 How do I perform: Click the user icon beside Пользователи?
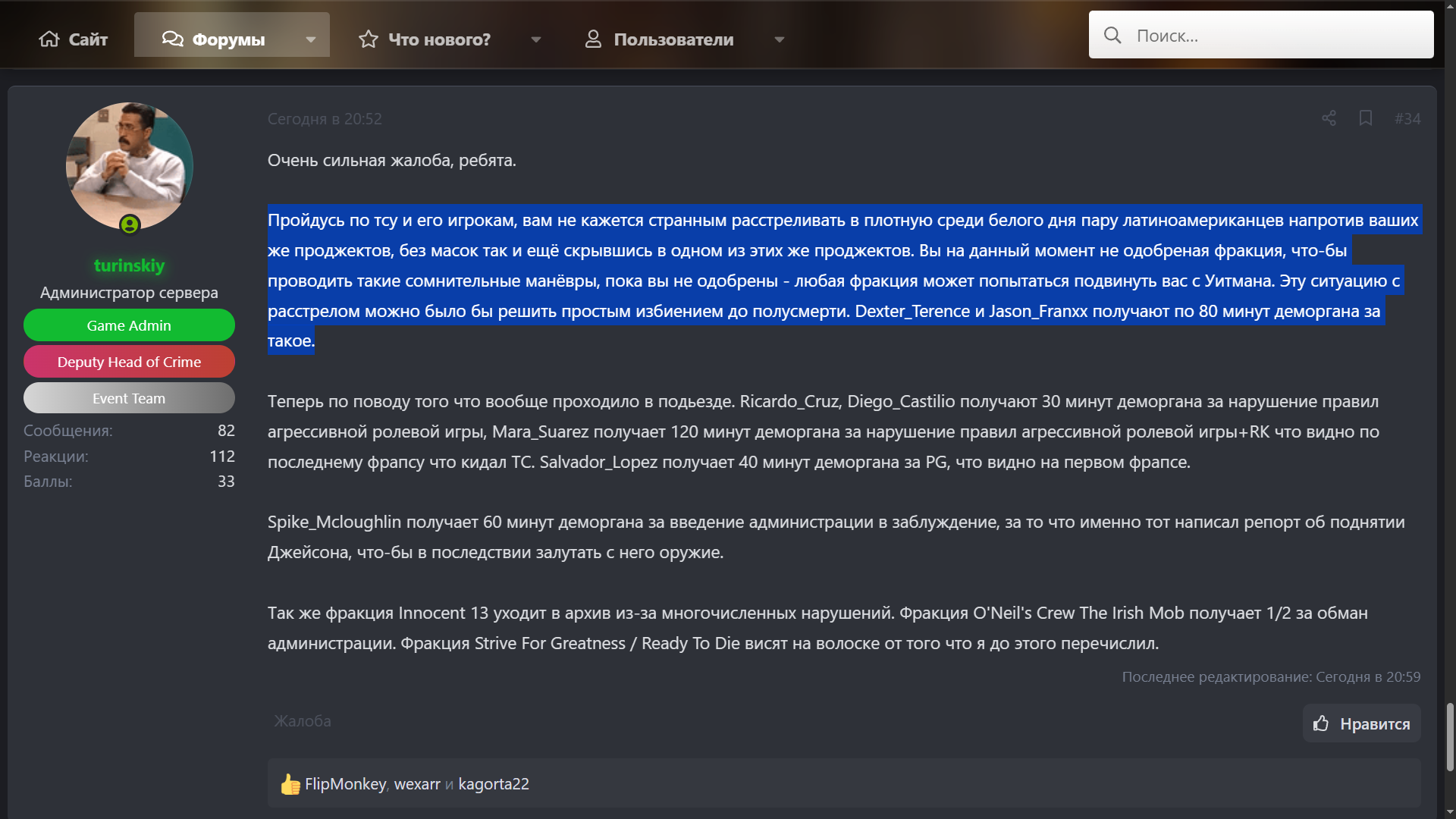pyautogui.click(x=593, y=39)
